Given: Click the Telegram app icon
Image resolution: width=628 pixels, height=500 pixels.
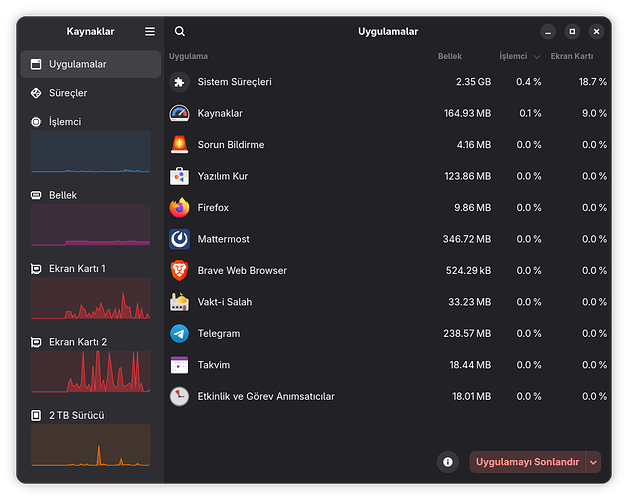Looking at the screenshot, I should point(179,334).
